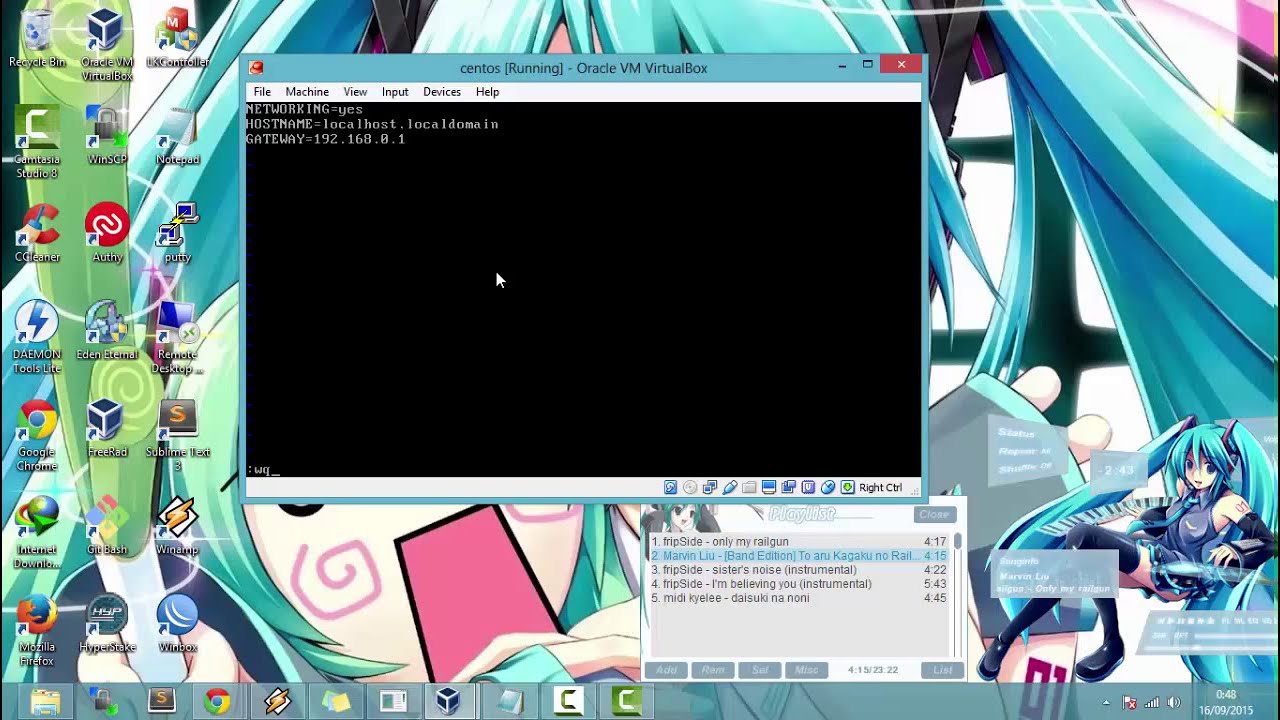
Task: Click the USB devices indicator in VirtualBox status bar
Action: tap(730, 487)
